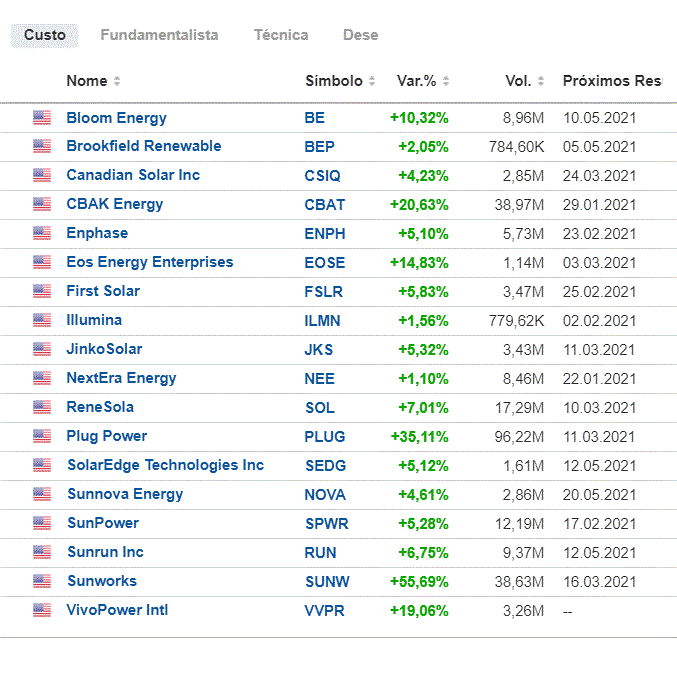
Task: Click the US flag beside Bloom Energy
Action: tap(42, 117)
